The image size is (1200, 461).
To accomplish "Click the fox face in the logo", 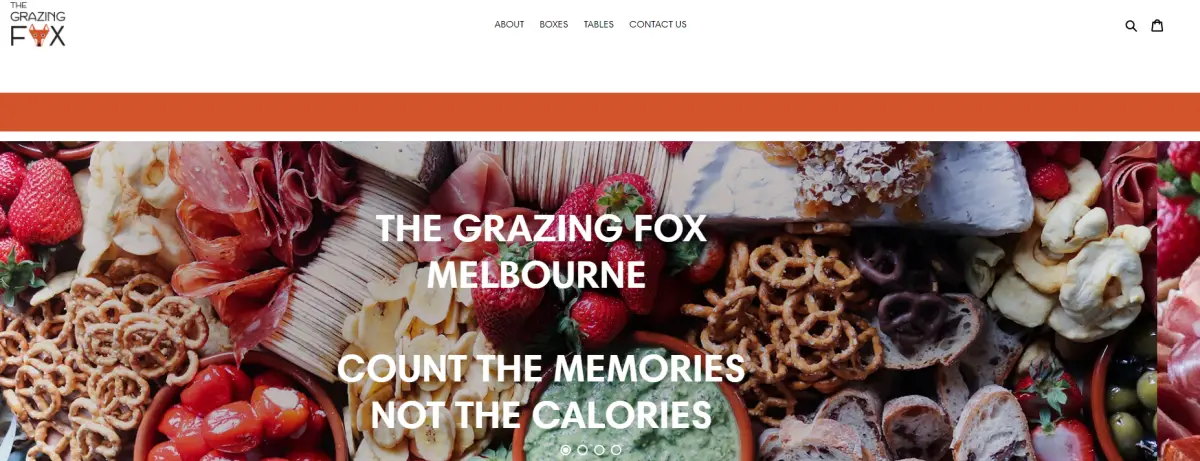I will point(38,36).
